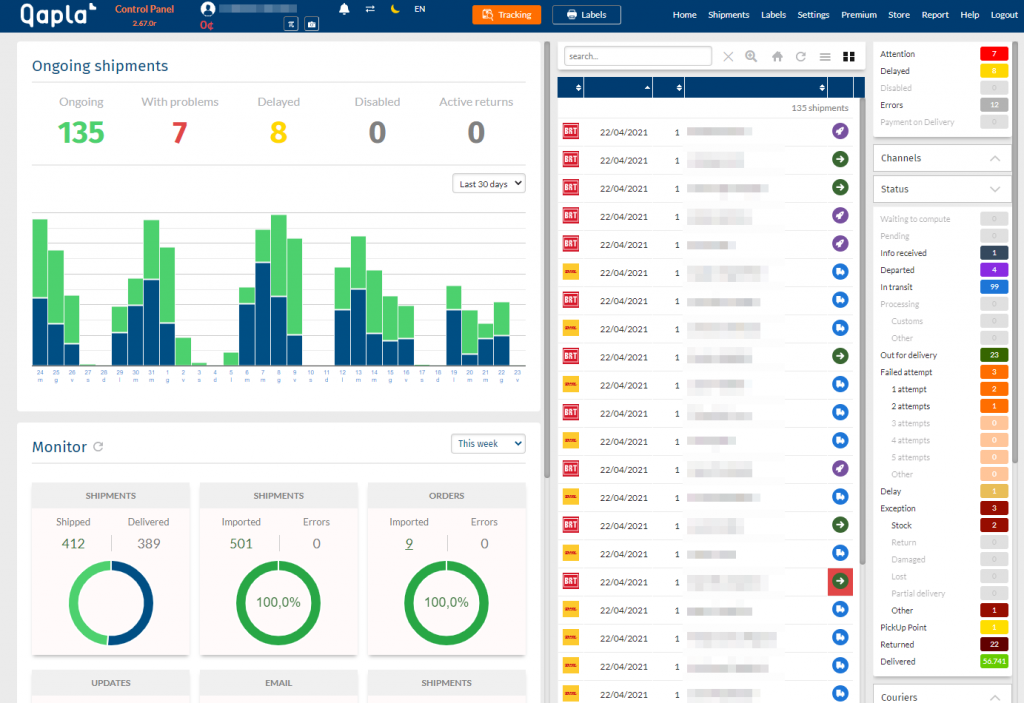This screenshot has height=703, width=1024.
Task: Open the Tracking button
Action: (507, 14)
